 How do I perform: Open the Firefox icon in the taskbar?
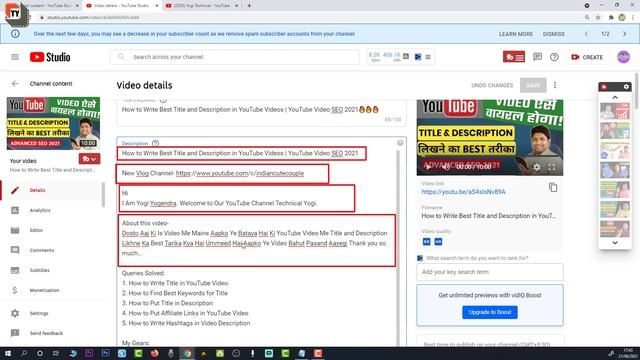point(154,353)
